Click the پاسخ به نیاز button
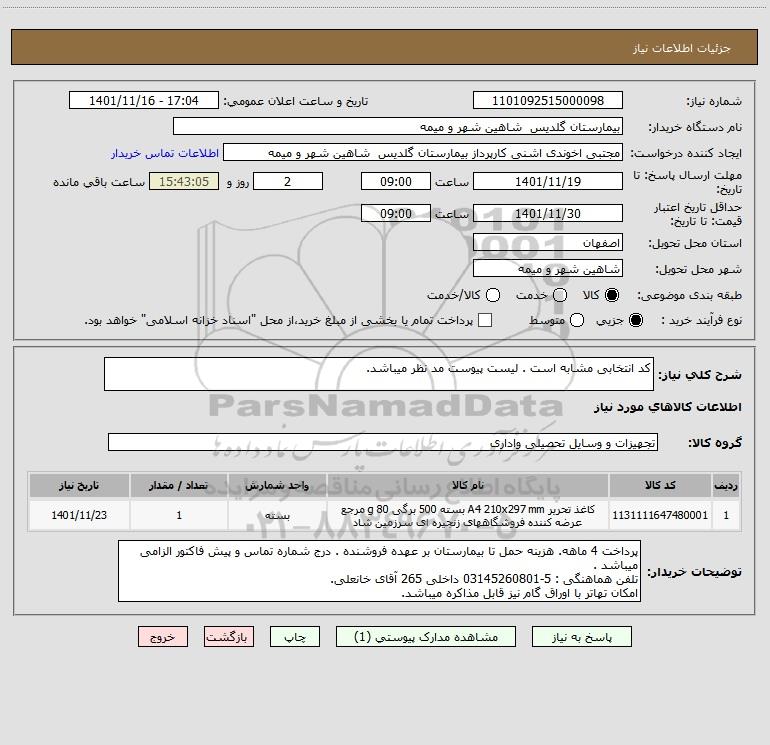 point(582,637)
